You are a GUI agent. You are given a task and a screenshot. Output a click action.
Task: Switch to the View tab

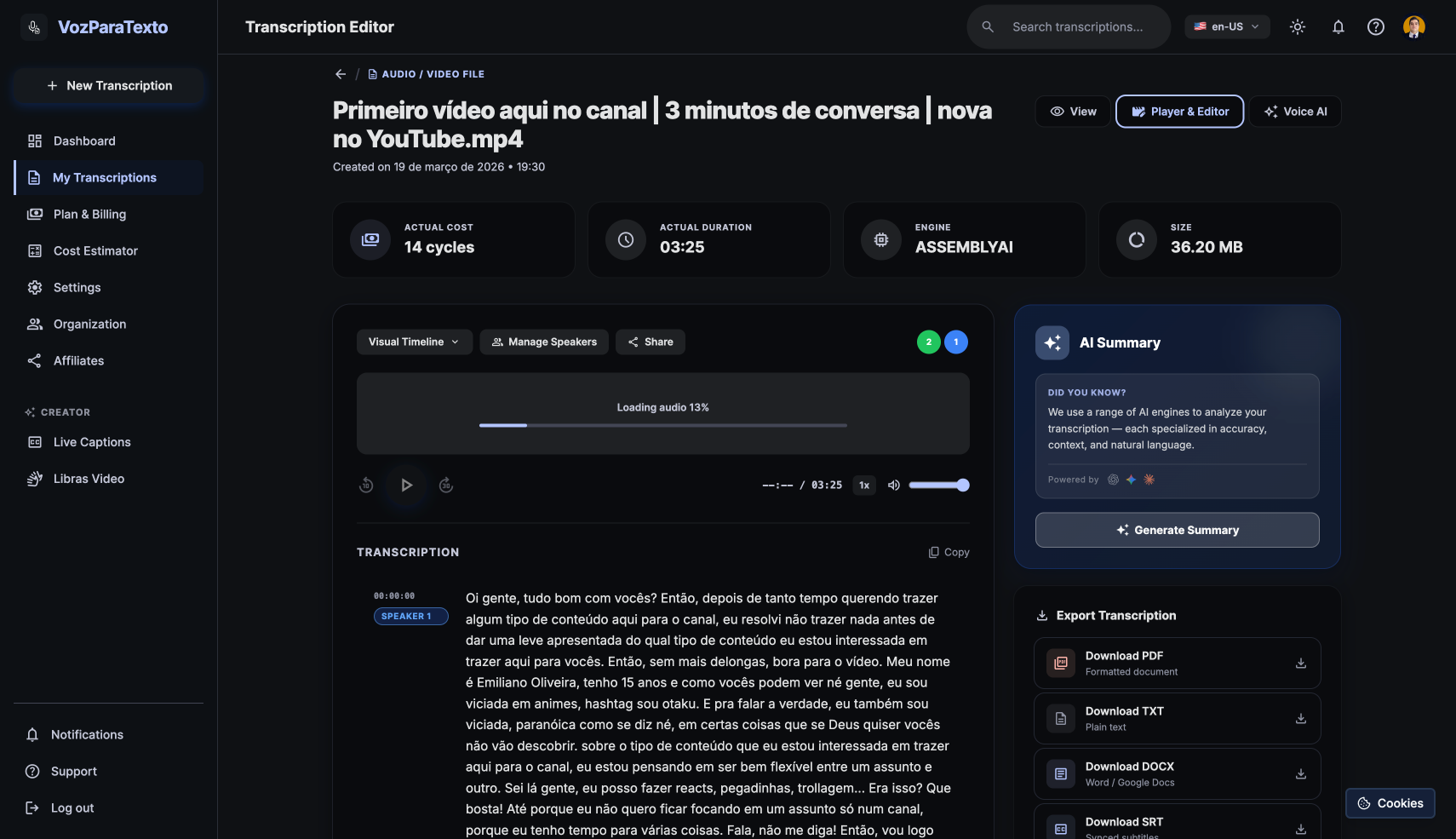(x=1073, y=112)
